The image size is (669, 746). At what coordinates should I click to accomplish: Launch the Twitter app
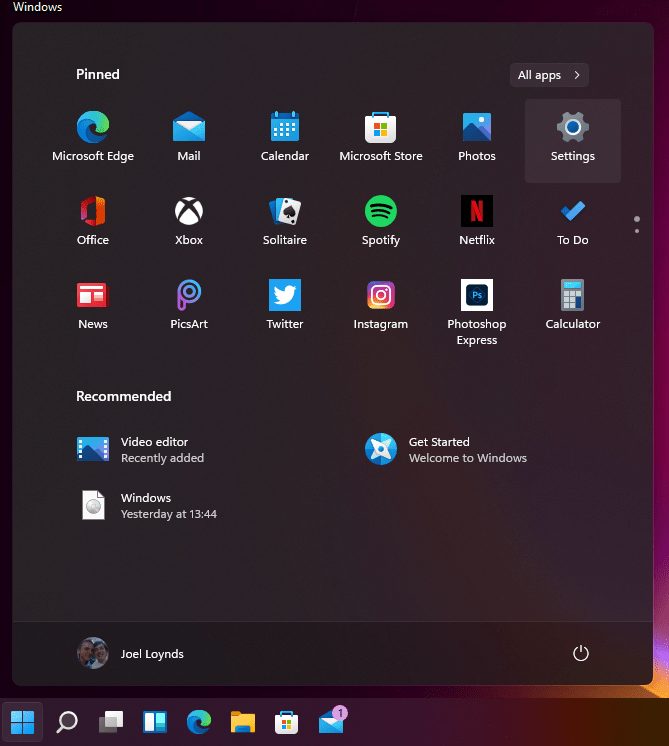pos(285,305)
